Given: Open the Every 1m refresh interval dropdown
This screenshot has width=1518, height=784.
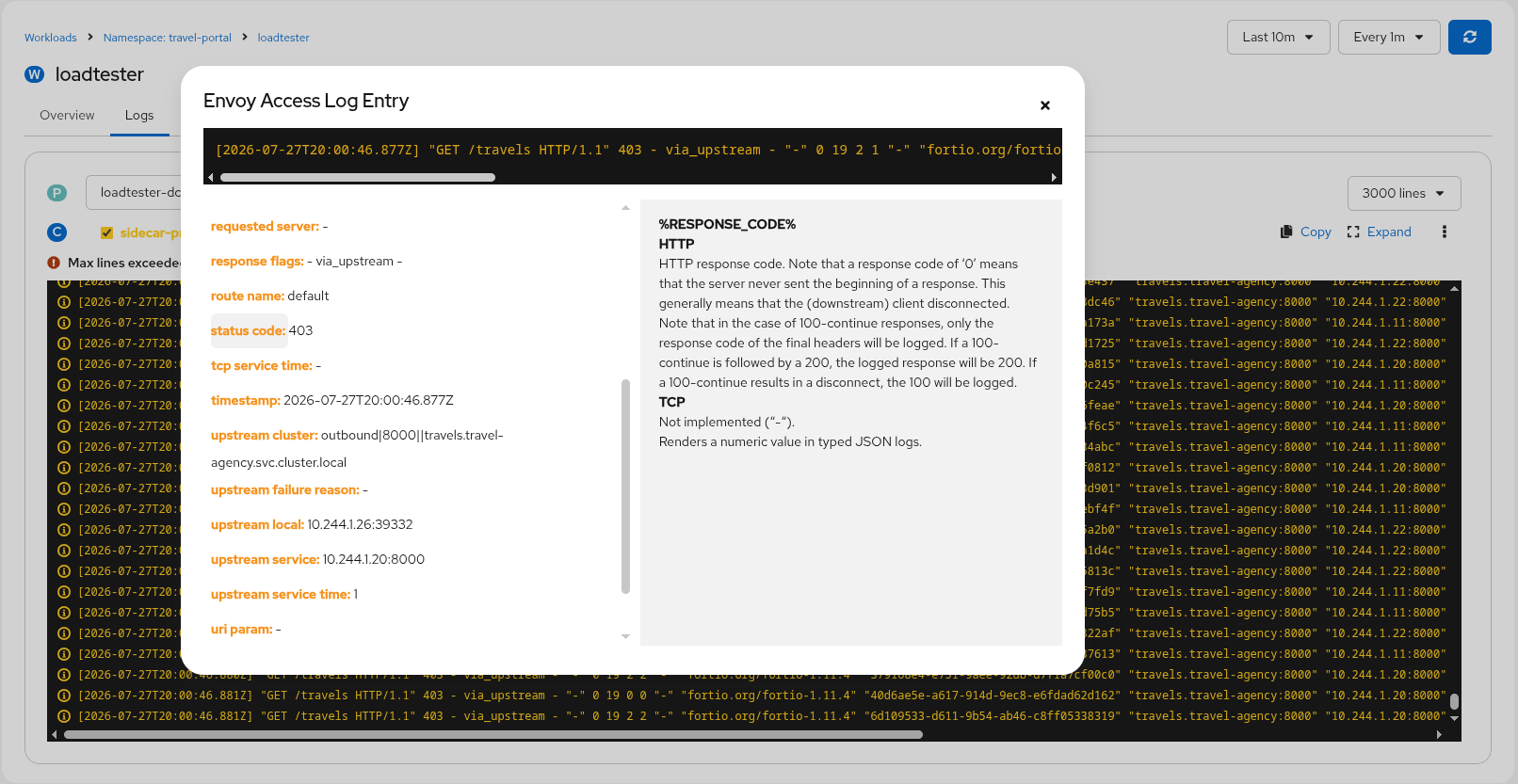Looking at the screenshot, I should [1389, 38].
